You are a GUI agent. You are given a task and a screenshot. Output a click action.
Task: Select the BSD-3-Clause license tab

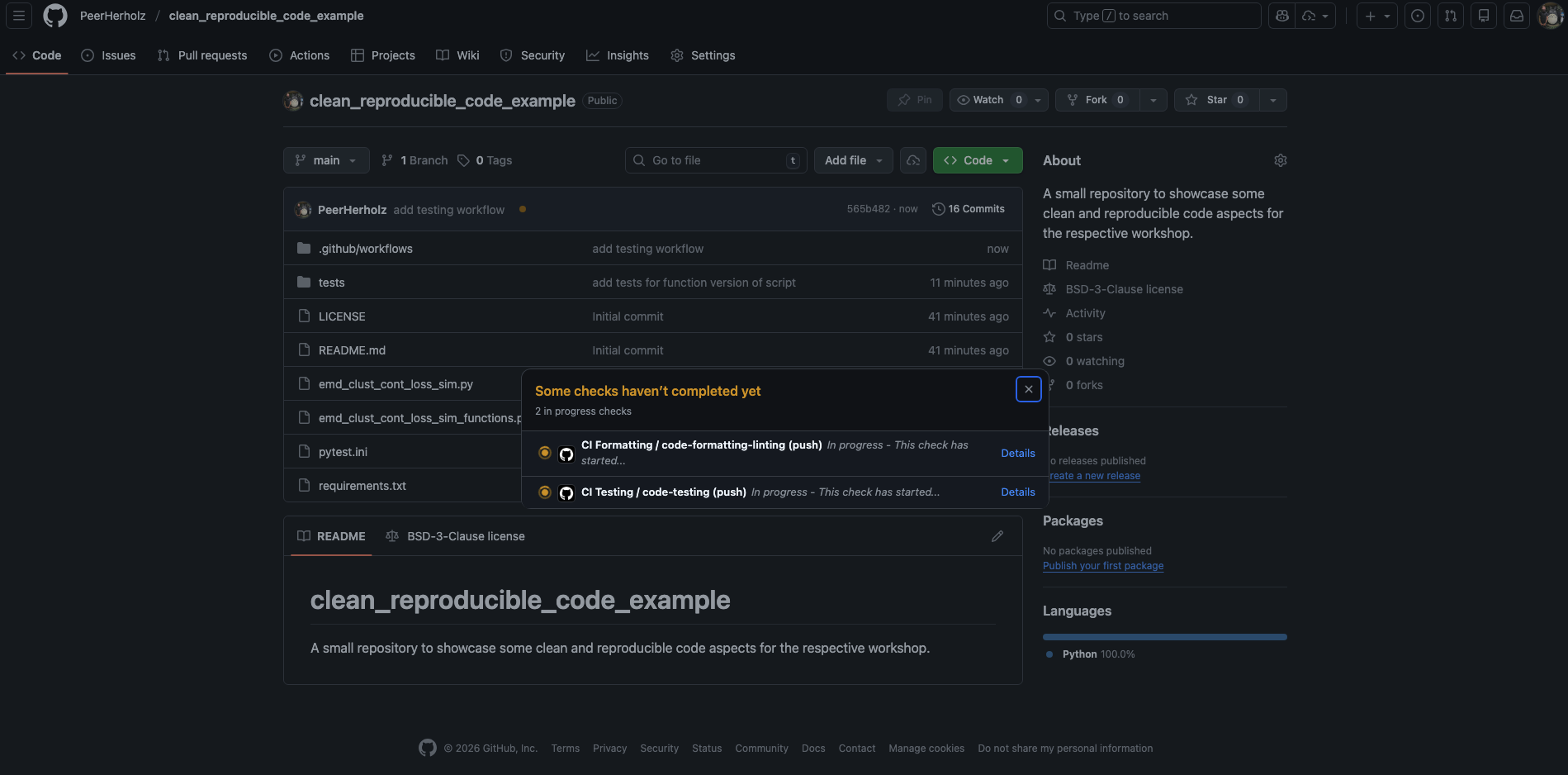click(455, 536)
